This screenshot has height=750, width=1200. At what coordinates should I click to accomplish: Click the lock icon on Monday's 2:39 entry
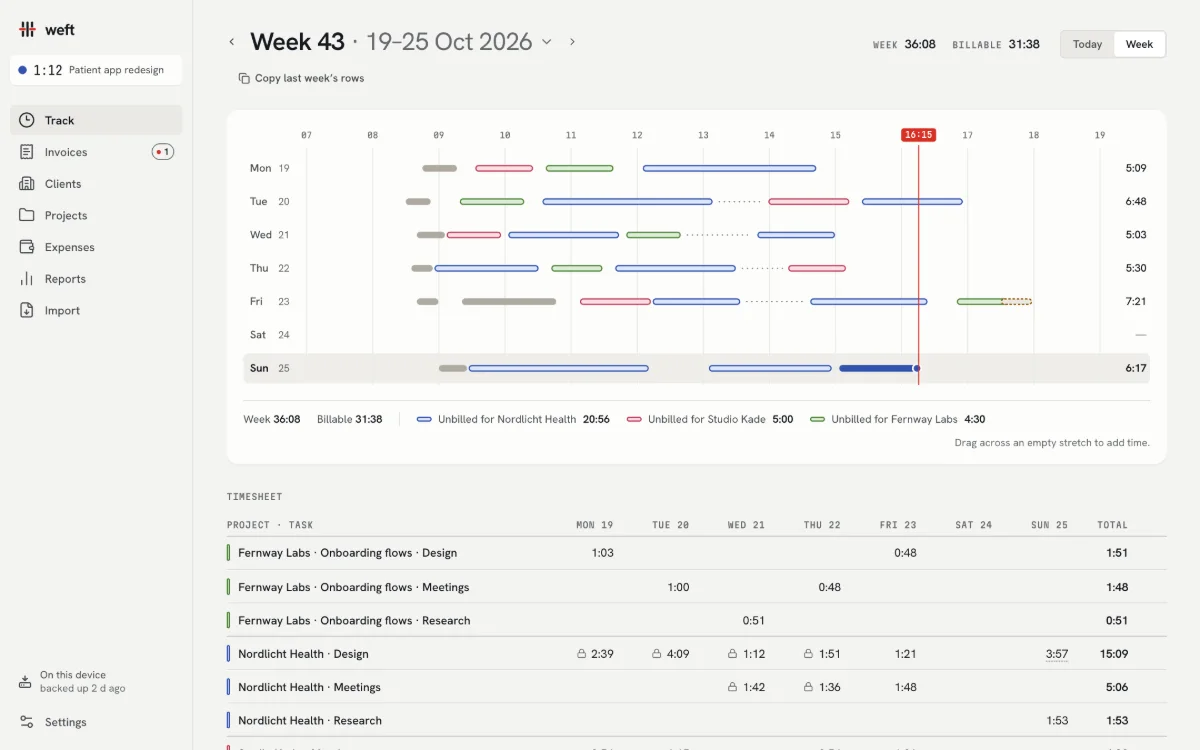tap(581, 654)
